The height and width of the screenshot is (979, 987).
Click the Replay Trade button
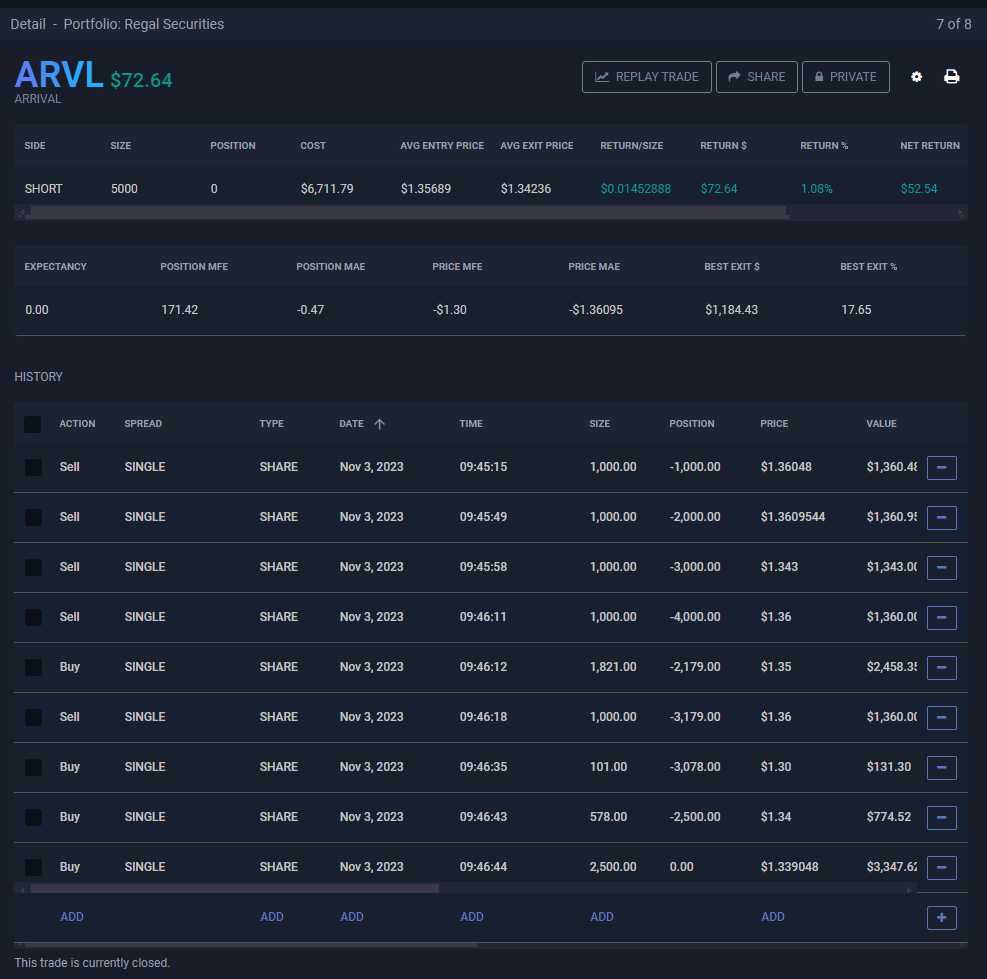click(646, 77)
